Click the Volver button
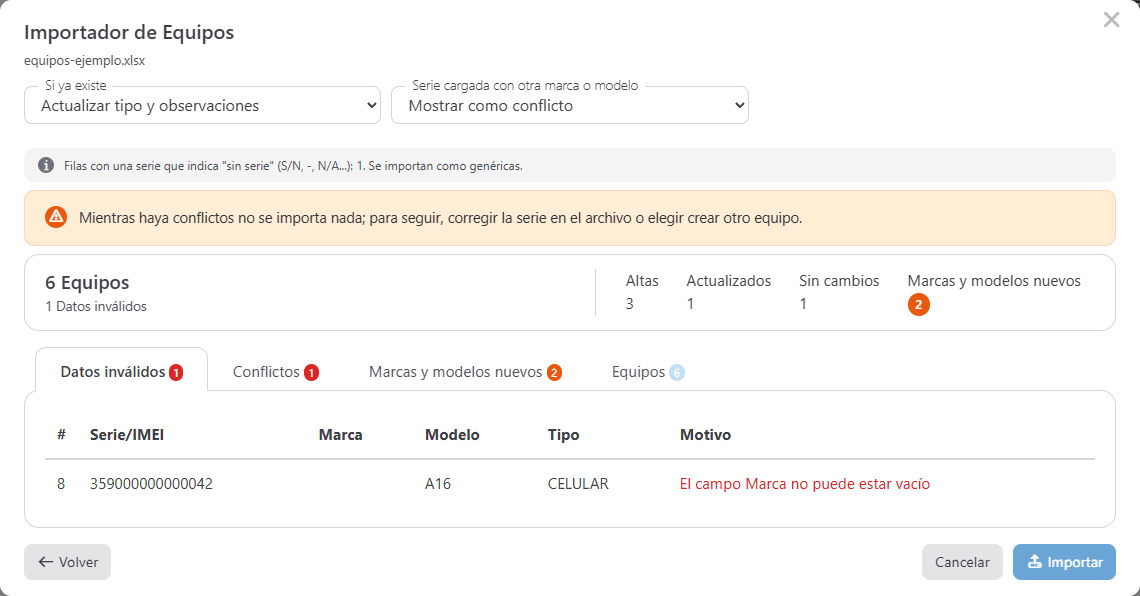This screenshot has height=596, width=1140. [68, 562]
